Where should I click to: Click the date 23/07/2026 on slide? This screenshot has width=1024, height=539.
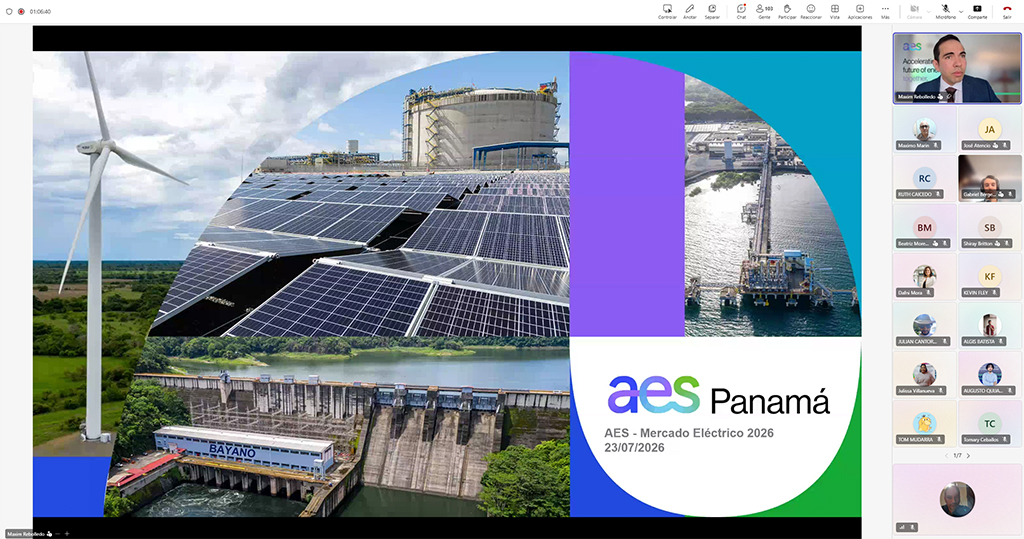coord(634,448)
